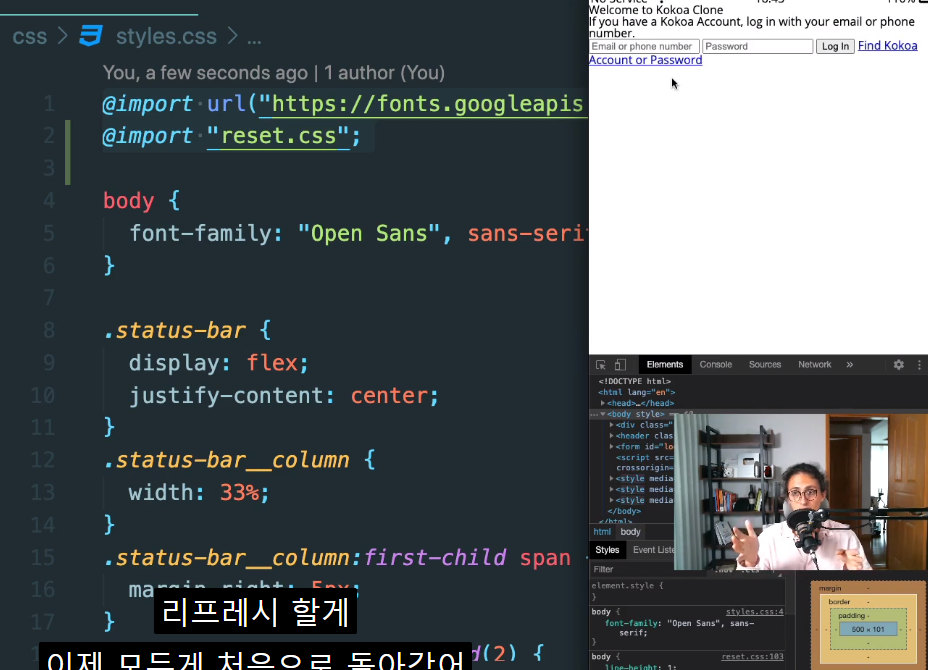Click line number 7 in the gutter

[49, 298]
